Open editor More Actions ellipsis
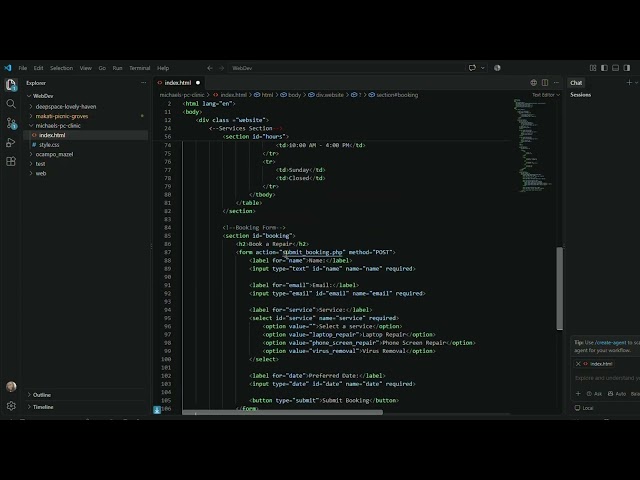 [556, 82]
